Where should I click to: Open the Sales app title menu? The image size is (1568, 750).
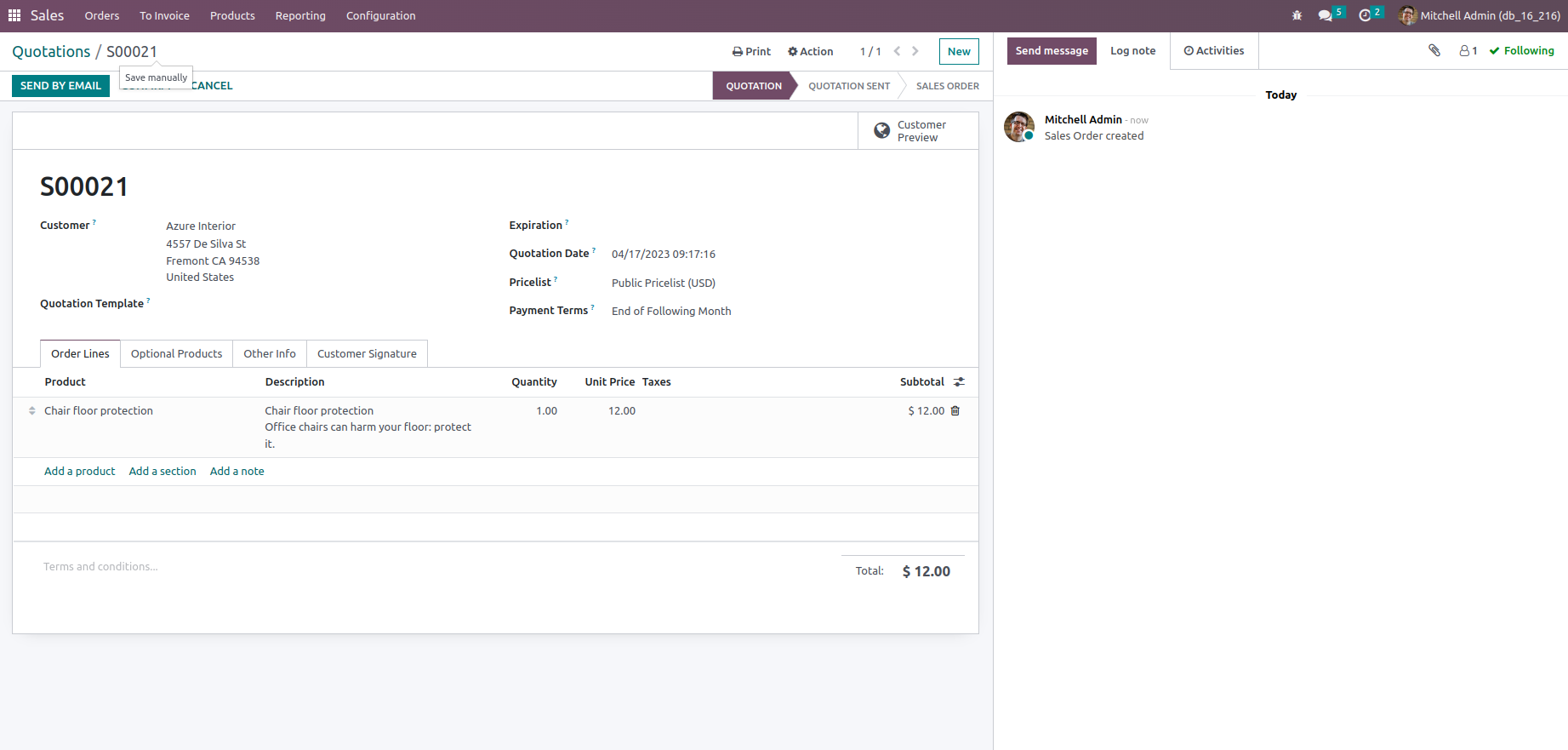(x=48, y=15)
